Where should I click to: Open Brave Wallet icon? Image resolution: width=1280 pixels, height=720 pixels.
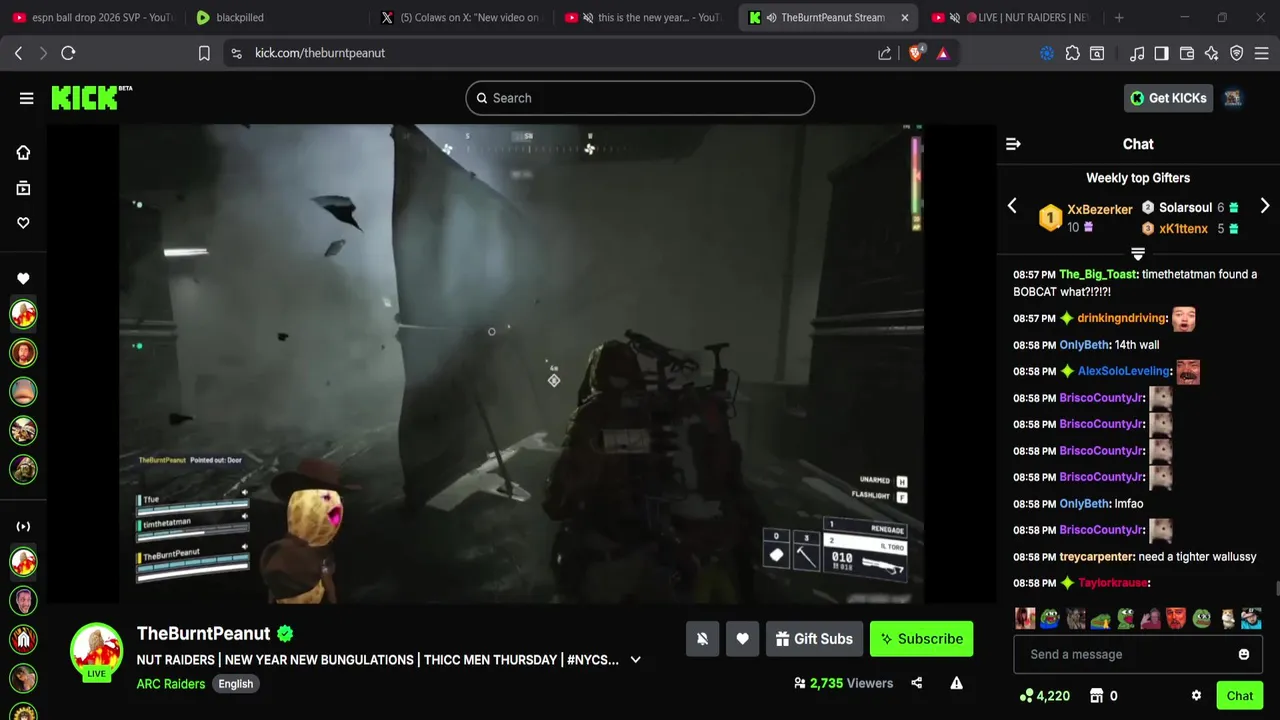tap(1187, 53)
